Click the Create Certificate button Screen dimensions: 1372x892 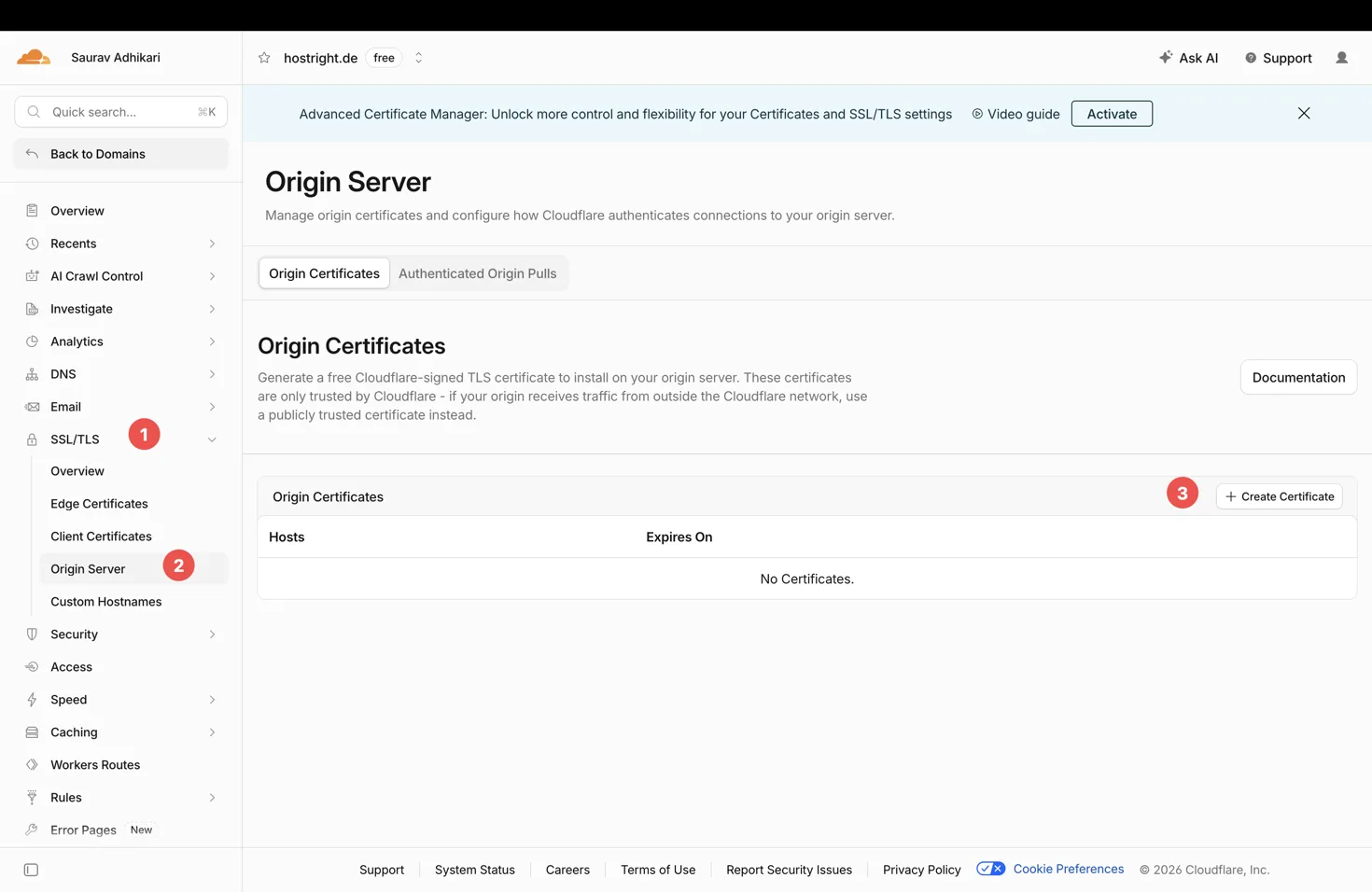(x=1279, y=496)
